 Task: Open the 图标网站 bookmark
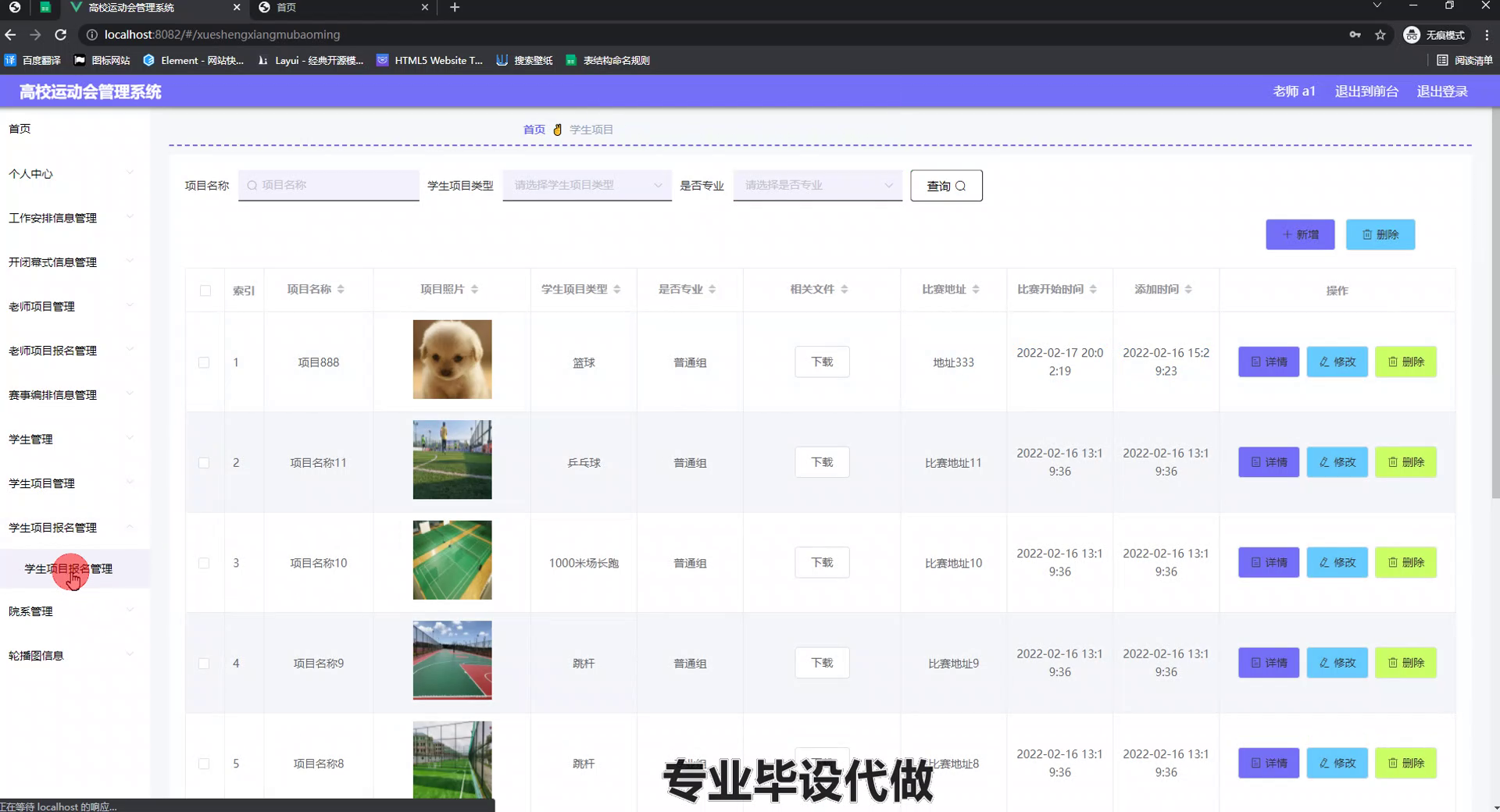(102, 60)
